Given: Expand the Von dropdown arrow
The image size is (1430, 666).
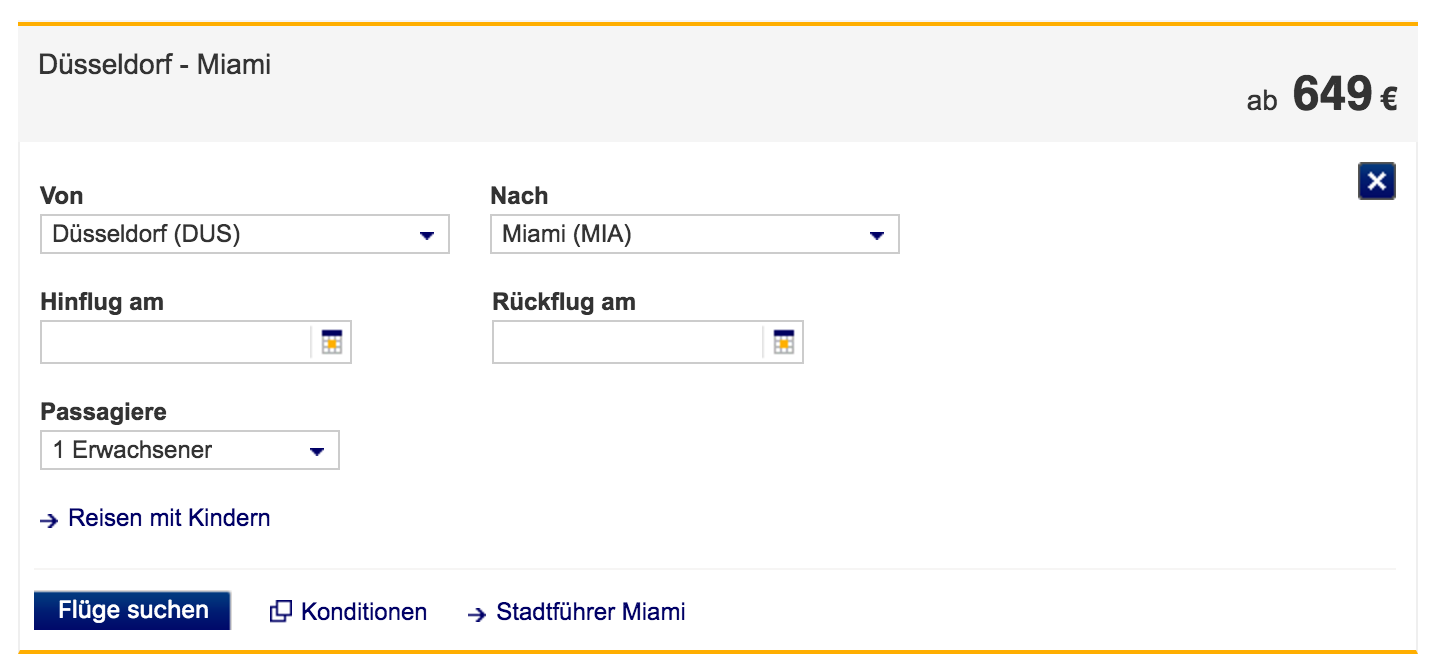Looking at the screenshot, I should (x=427, y=235).
